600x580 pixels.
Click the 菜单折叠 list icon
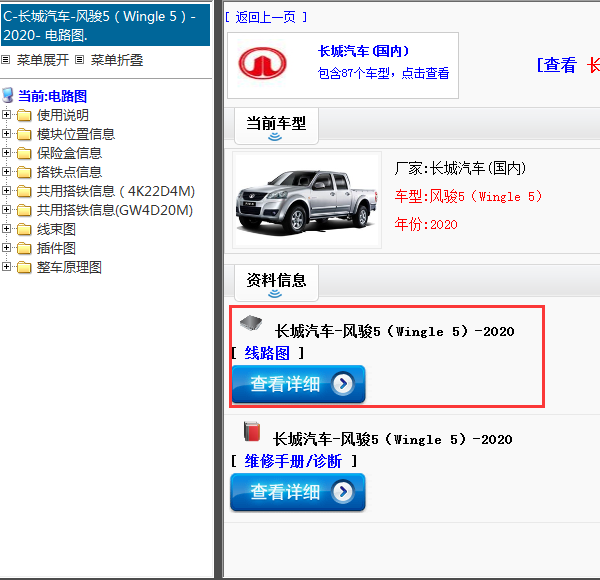pos(79,60)
